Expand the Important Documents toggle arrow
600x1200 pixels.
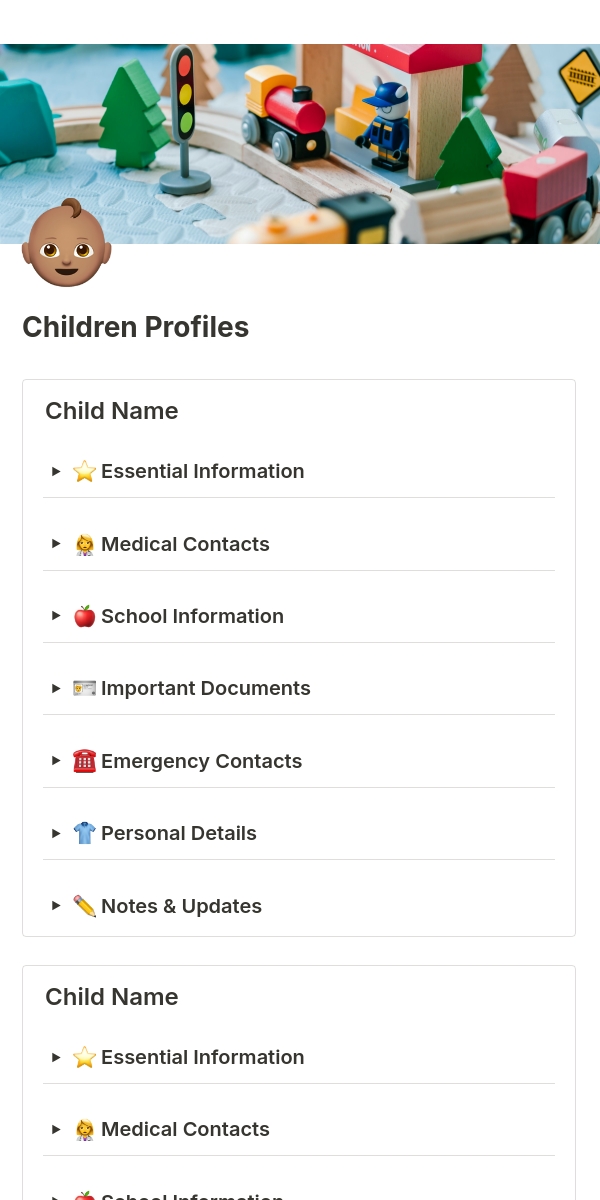coord(56,688)
